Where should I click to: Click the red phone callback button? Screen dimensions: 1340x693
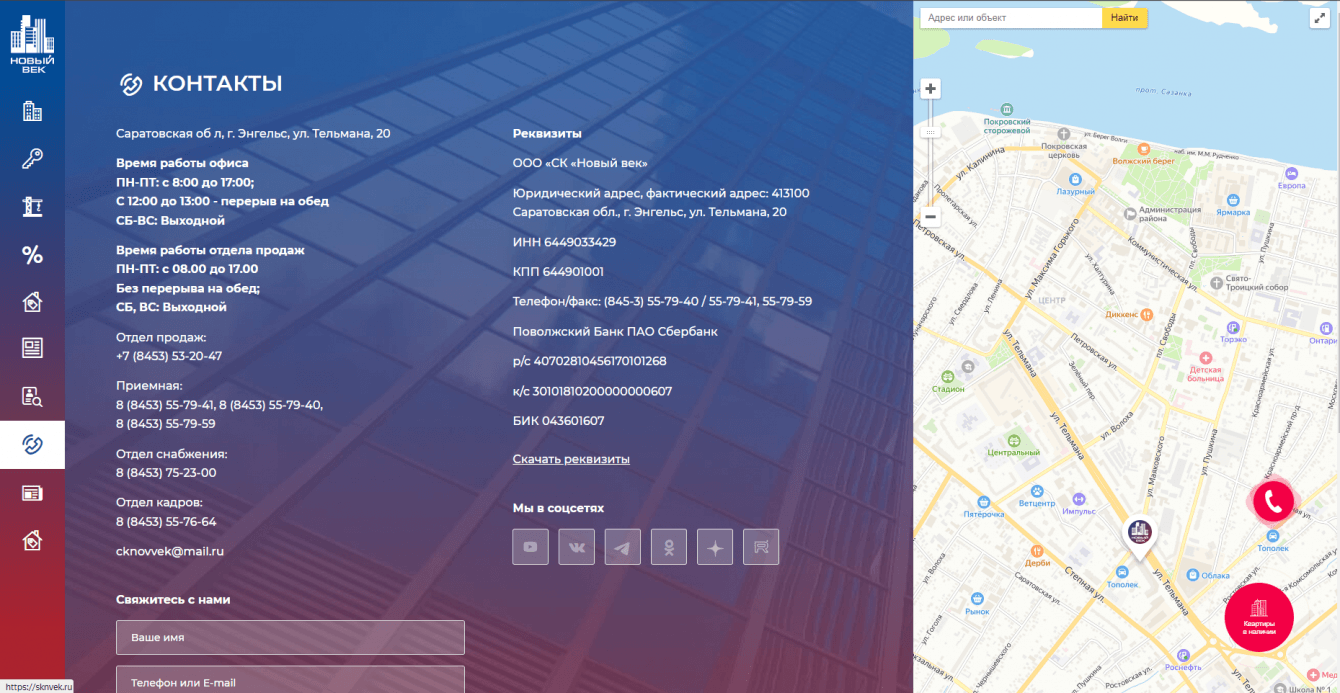point(1273,502)
